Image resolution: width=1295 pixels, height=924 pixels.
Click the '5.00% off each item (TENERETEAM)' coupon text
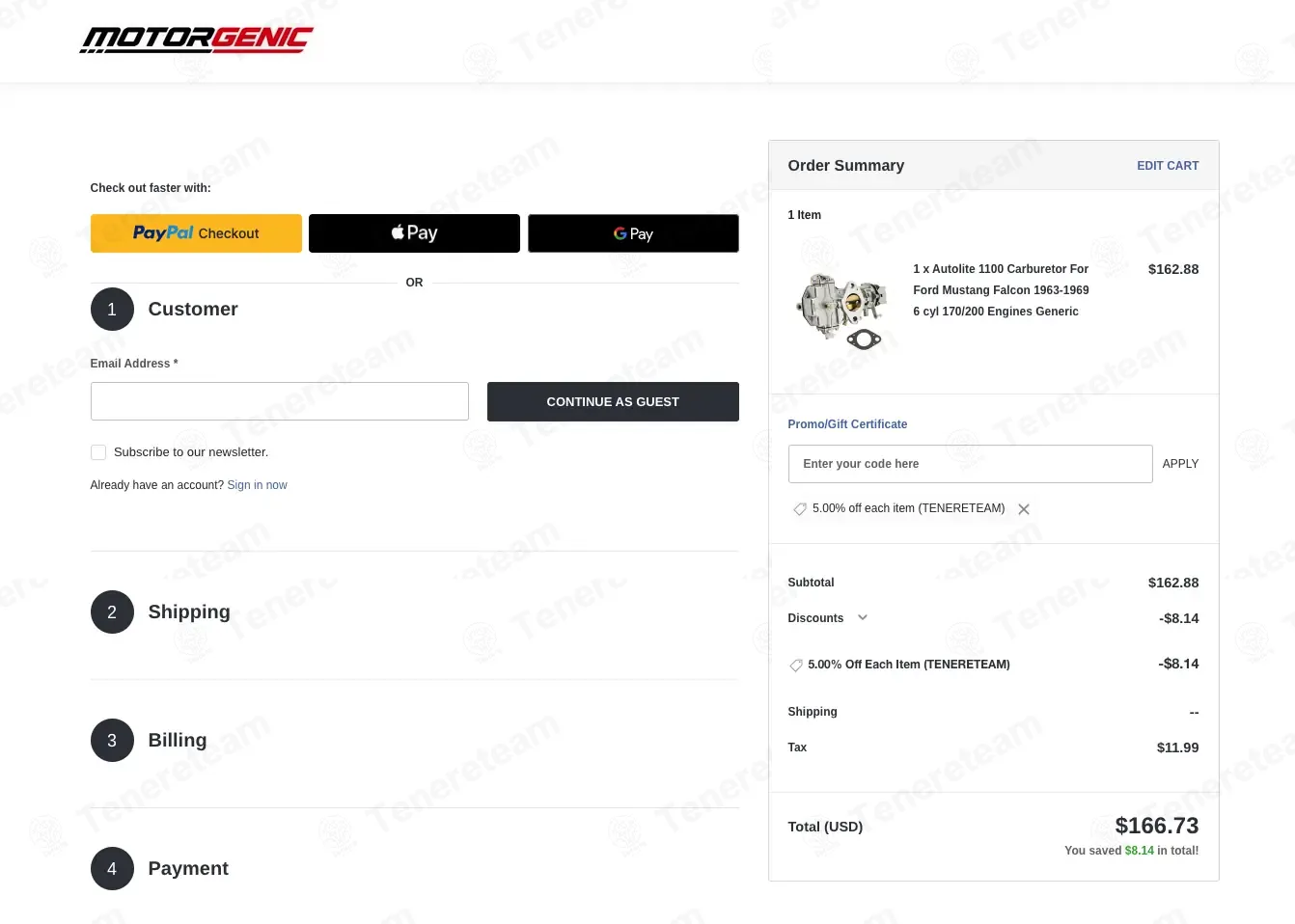tap(908, 508)
